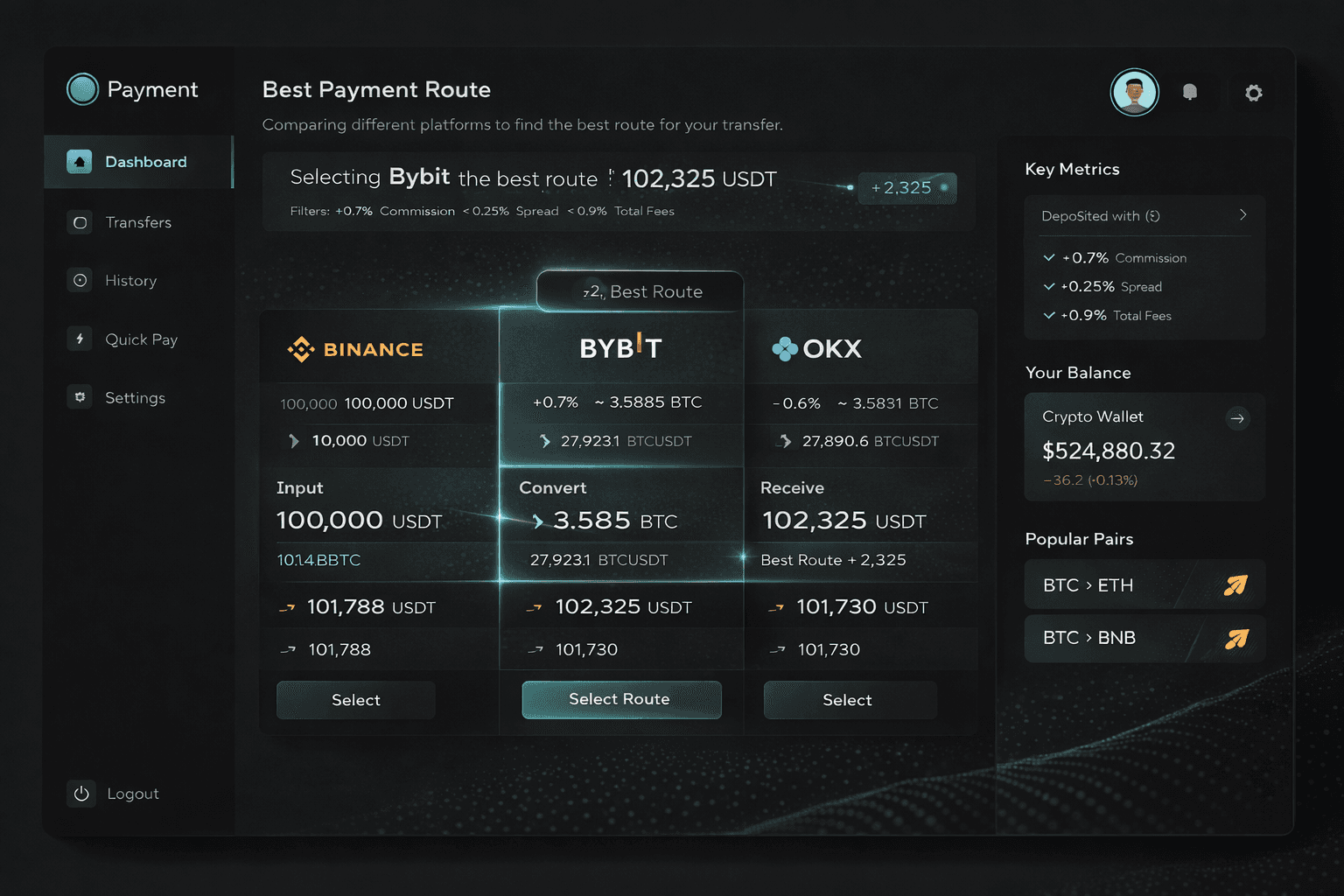The width and height of the screenshot is (1344, 896).
Task: Click arrow icon next to 101,730 USDT in OKX column
Action: coord(776,607)
